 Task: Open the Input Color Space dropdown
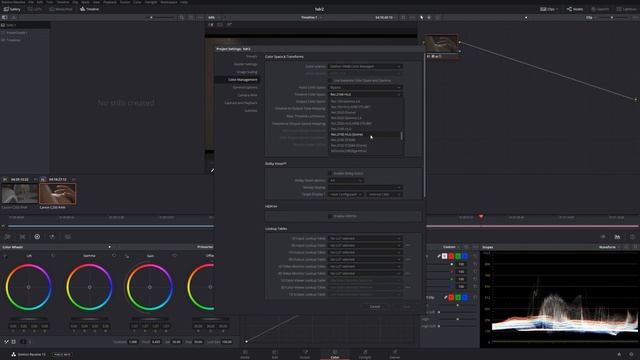[x=365, y=87]
